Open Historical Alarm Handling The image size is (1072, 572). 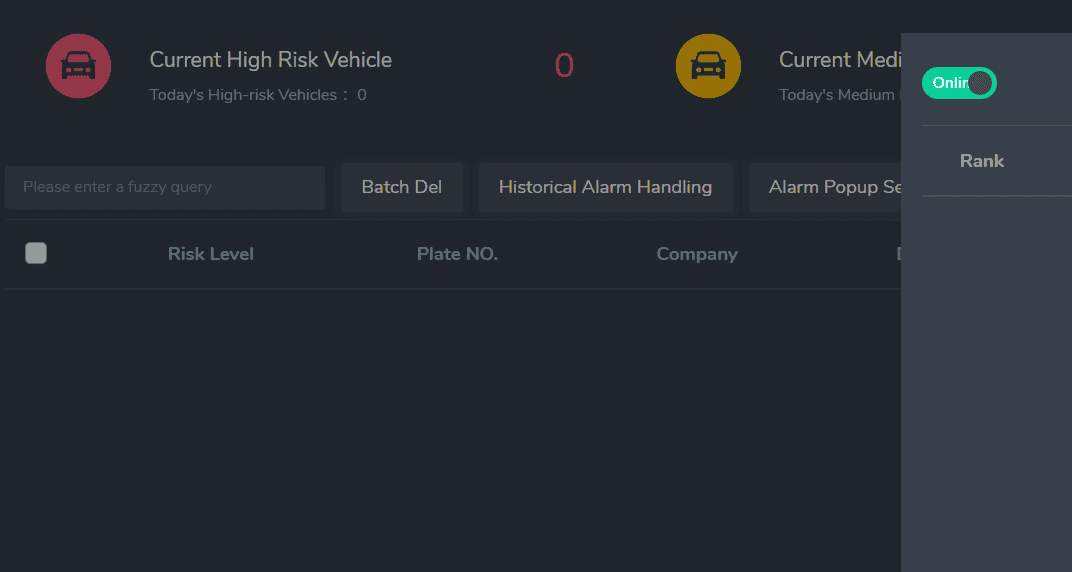pos(606,187)
